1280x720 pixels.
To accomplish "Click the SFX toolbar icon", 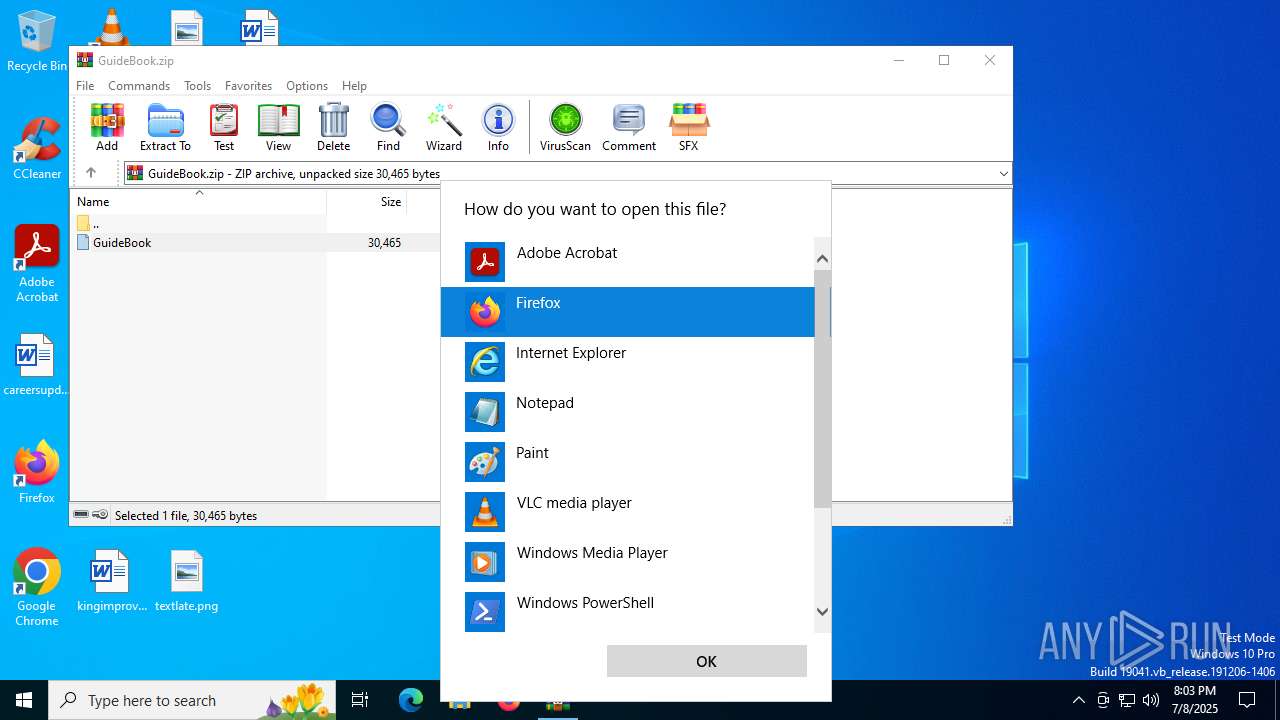I will tap(688, 127).
